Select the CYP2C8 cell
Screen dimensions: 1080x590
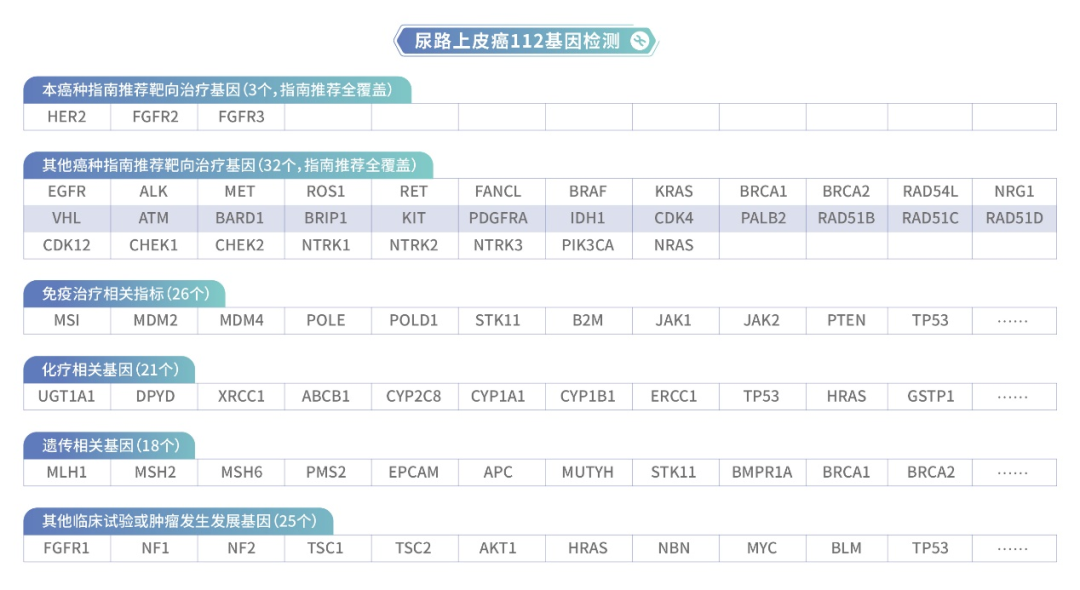415,397
